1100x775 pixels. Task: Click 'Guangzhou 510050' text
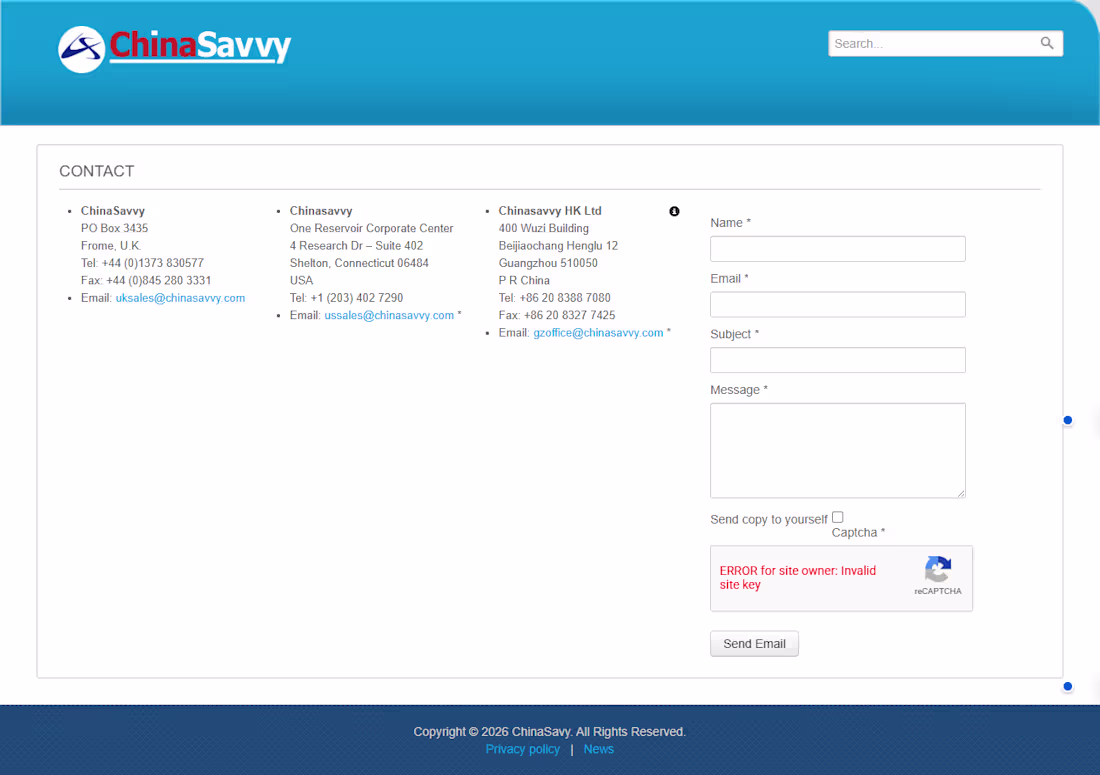549,263
